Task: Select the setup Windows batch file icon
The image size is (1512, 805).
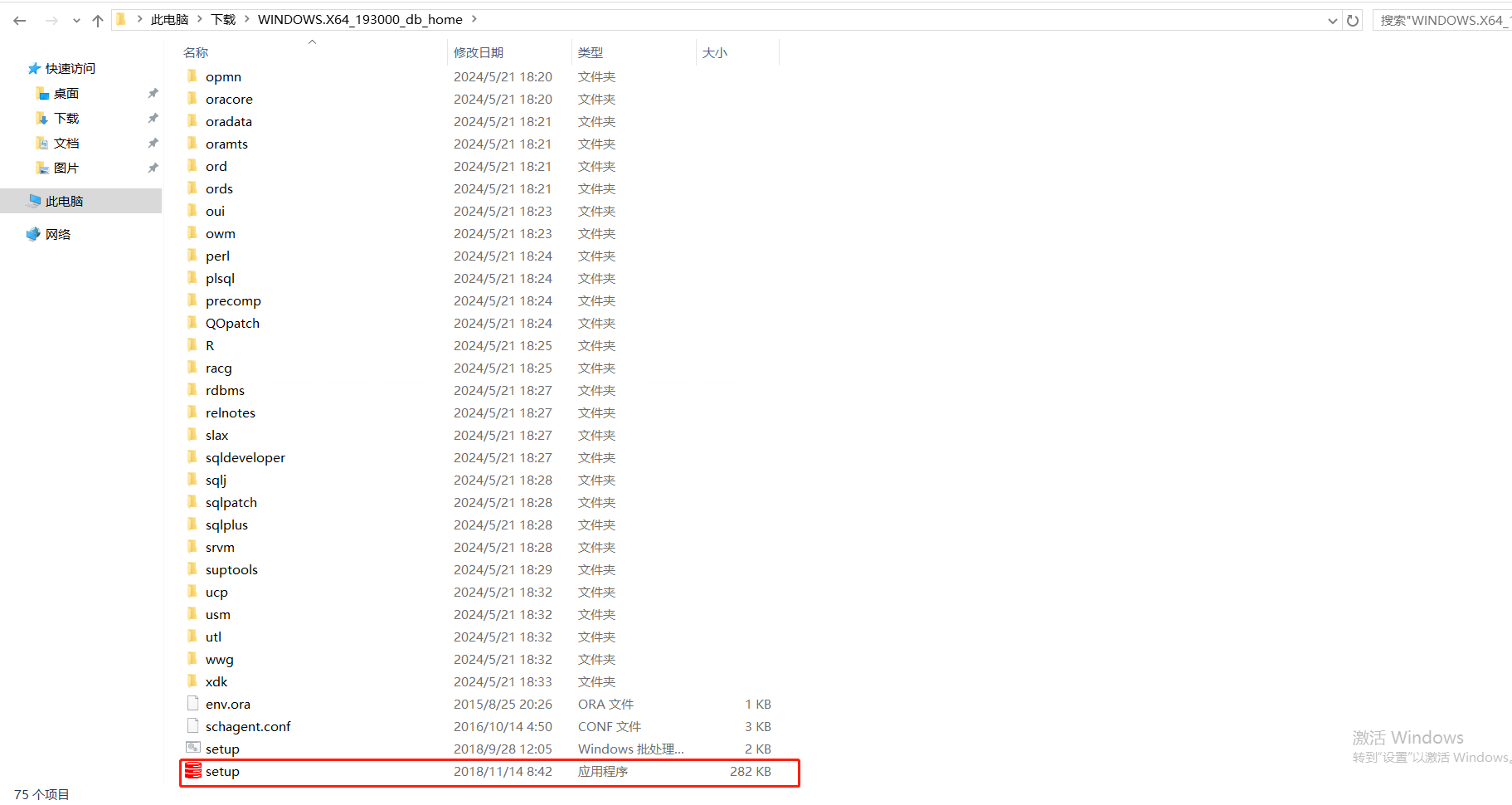Action: [193, 748]
